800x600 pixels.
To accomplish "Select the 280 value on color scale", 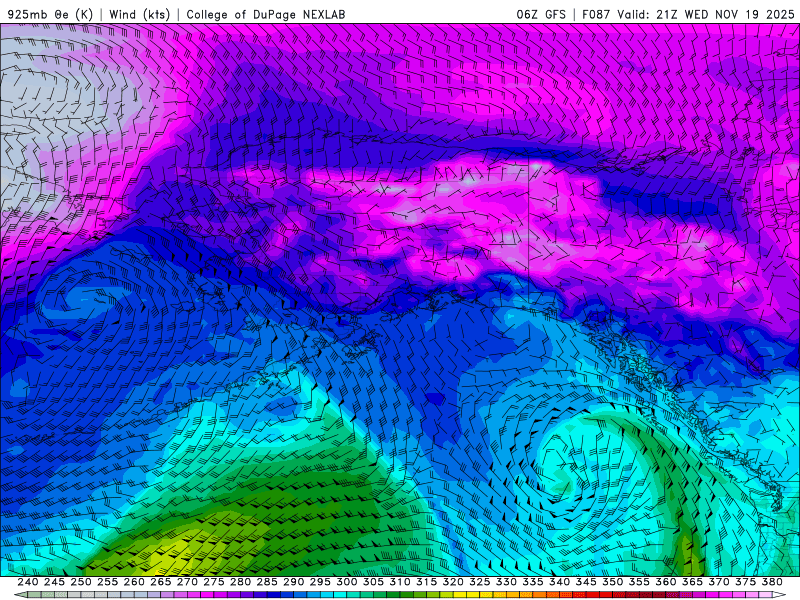I will click(x=240, y=582).
